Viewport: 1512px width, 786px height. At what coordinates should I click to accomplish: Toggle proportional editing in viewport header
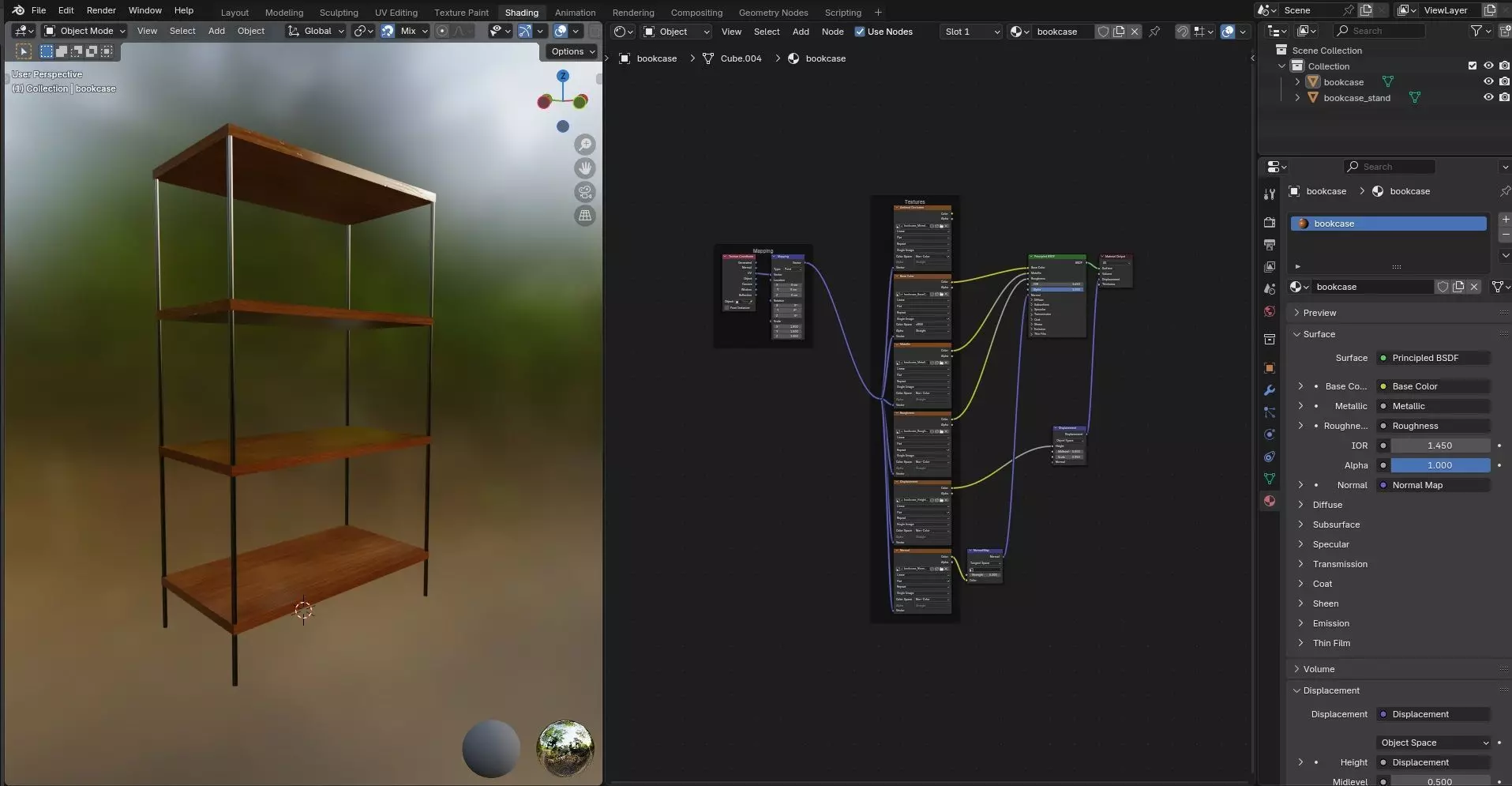pyautogui.click(x=442, y=31)
